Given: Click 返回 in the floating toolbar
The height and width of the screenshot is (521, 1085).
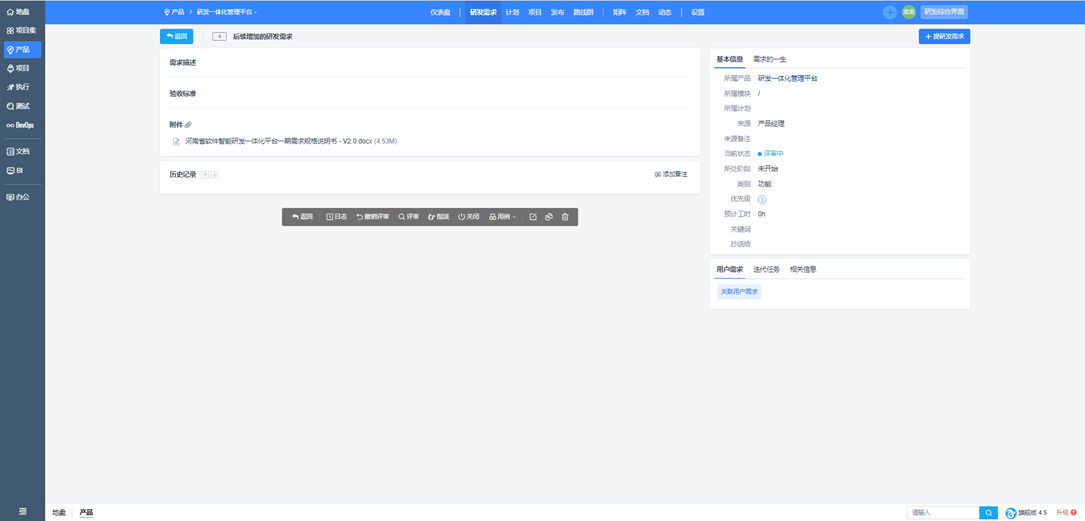Looking at the screenshot, I should click(302, 217).
